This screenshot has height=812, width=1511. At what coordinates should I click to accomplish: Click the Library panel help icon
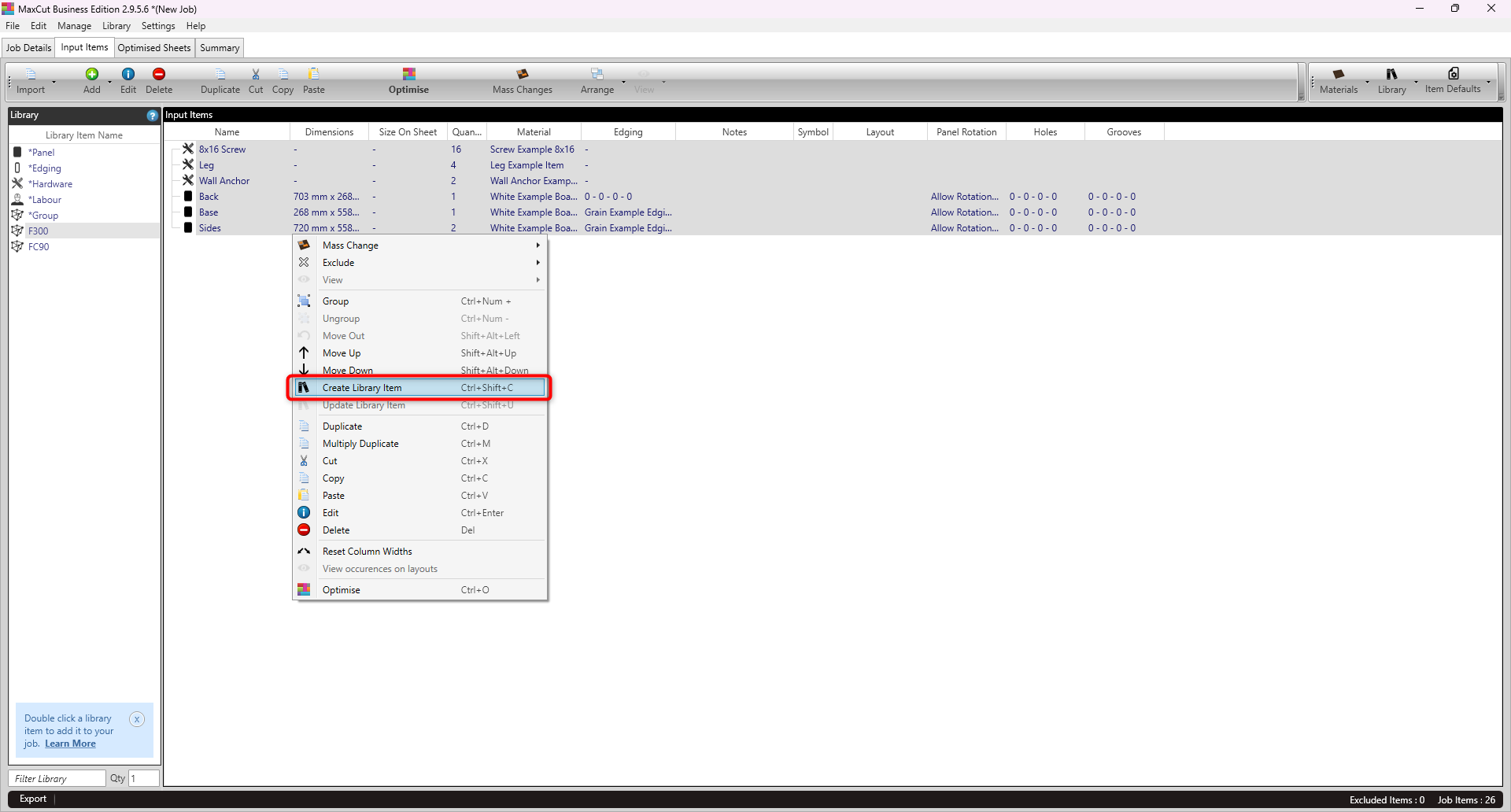point(153,115)
